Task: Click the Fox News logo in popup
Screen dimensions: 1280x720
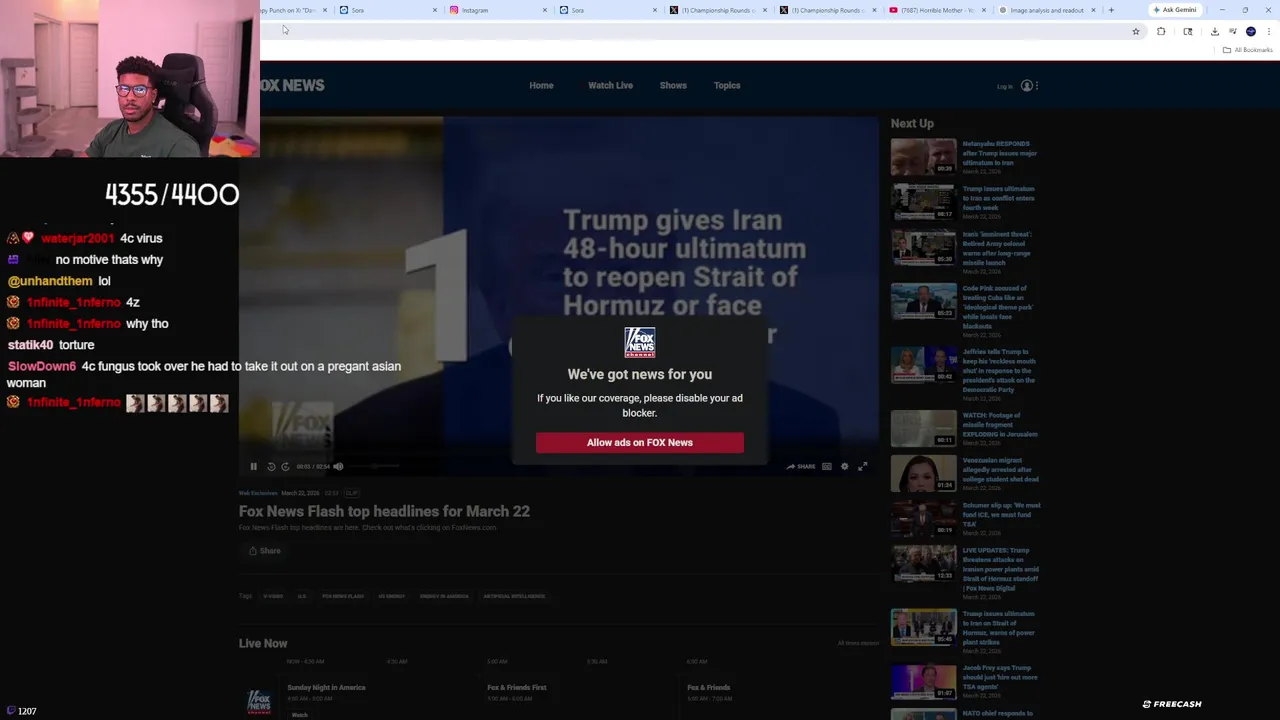Action: [640, 342]
